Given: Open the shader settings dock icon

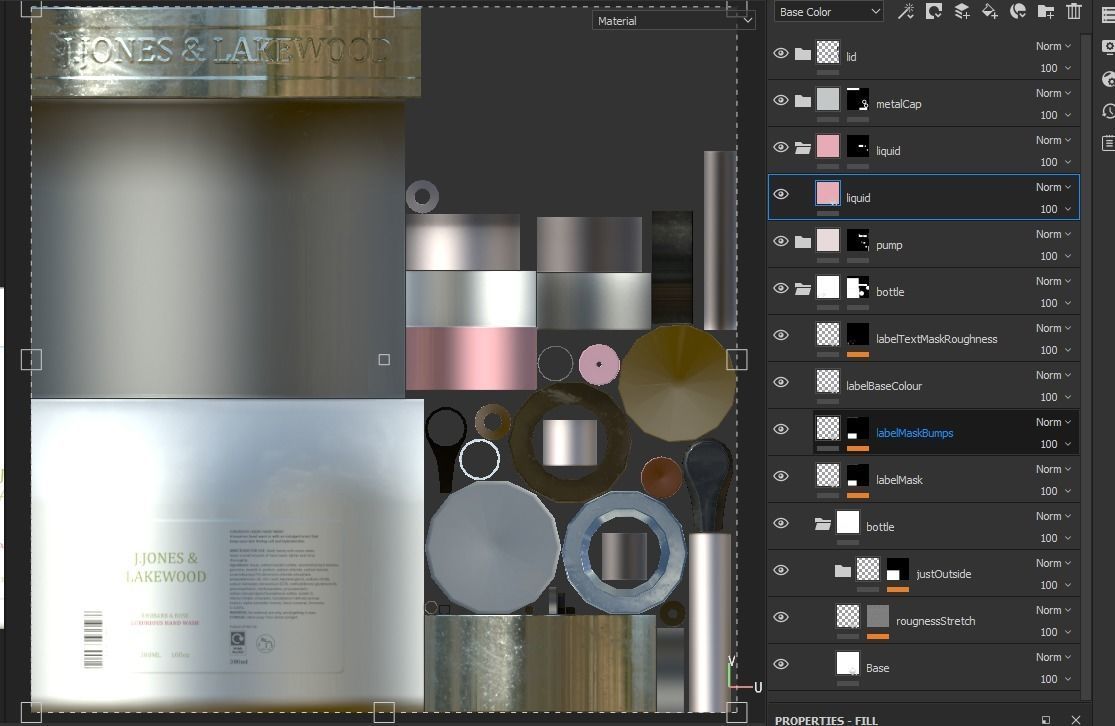Looking at the screenshot, I should pos(1108,79).
